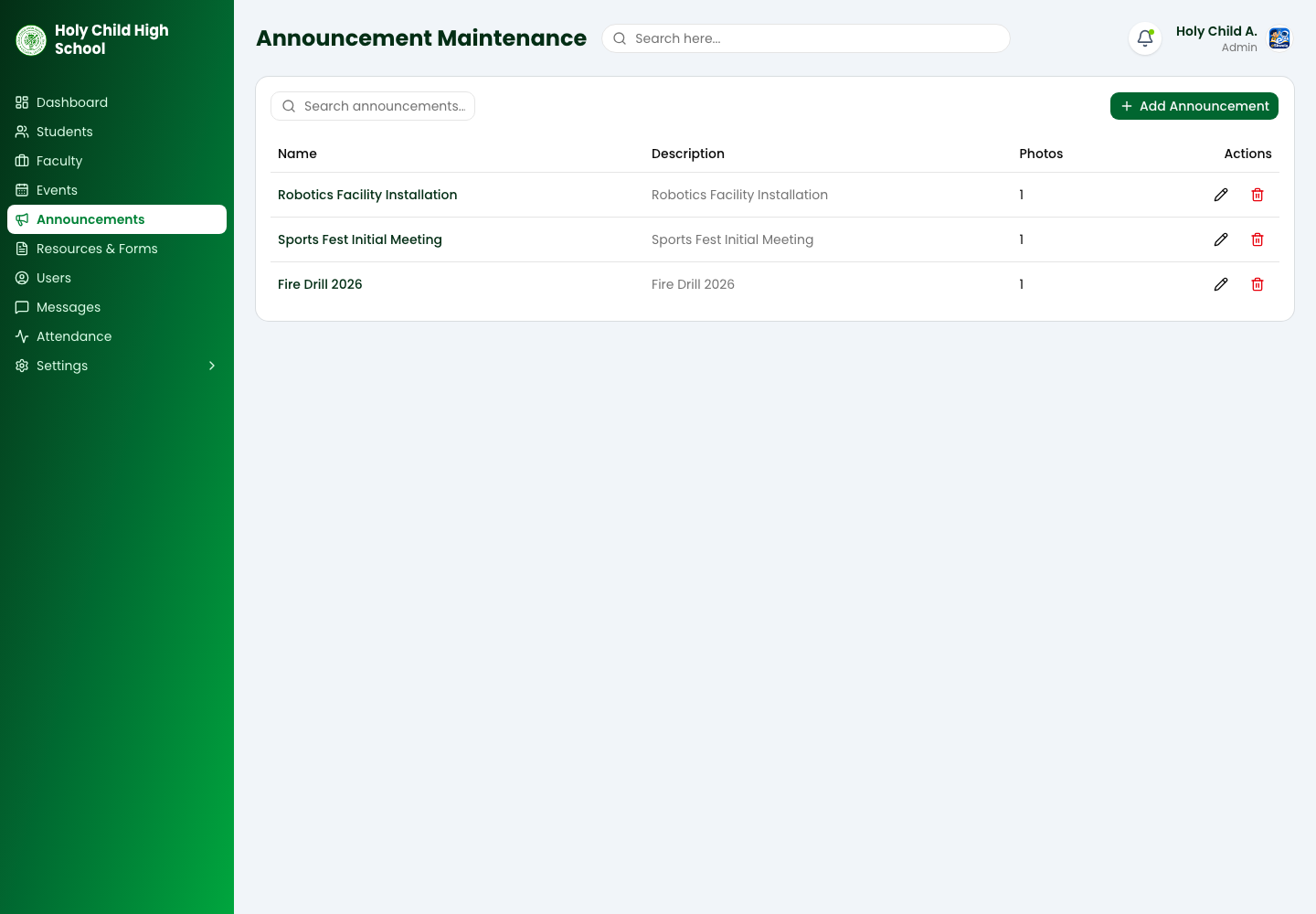This screenshot has width=1316, height=914.
Task: Click the Admin role label
Action: tap(1239, 48)
